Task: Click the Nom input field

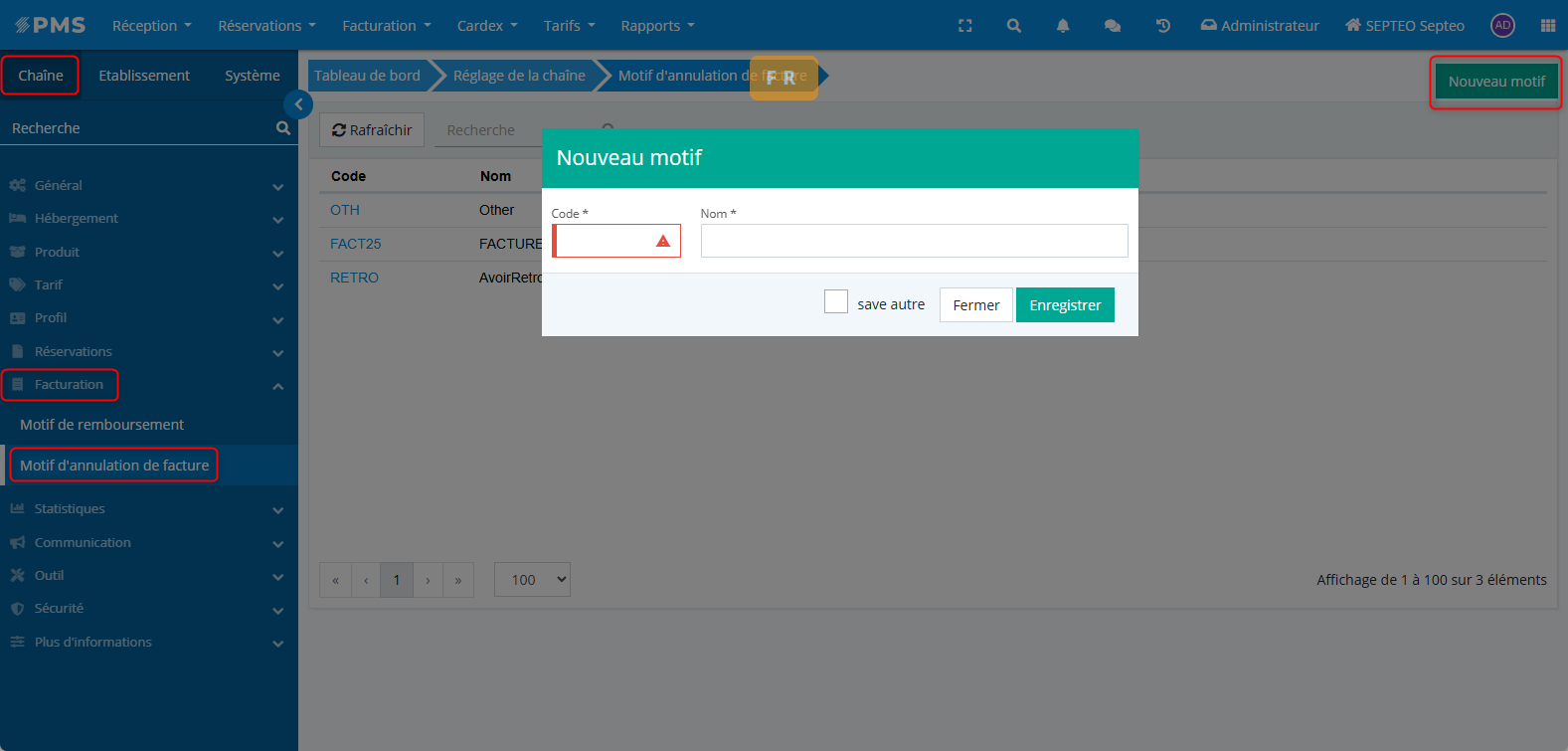Action: (914, 241)
